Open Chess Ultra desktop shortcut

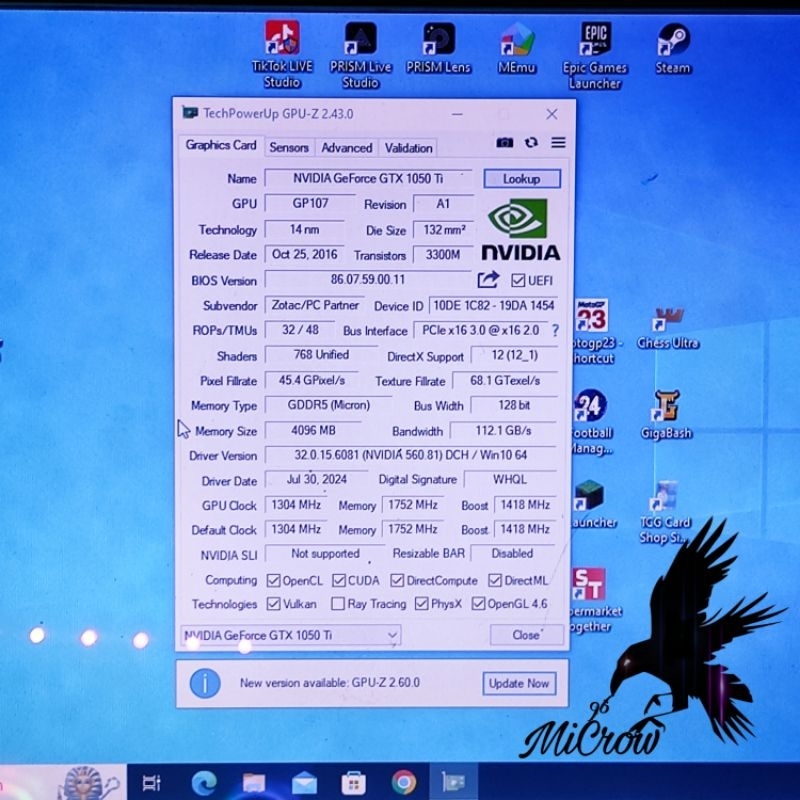(668, 329)
